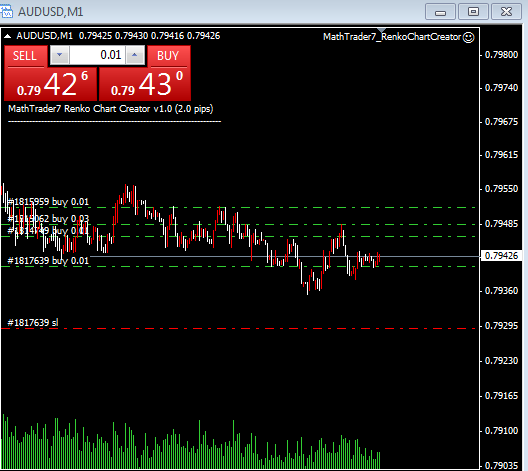The image size is (528, 471).
Task: Increase lot volume with up arrow
Action: click(x=135, y=55)
